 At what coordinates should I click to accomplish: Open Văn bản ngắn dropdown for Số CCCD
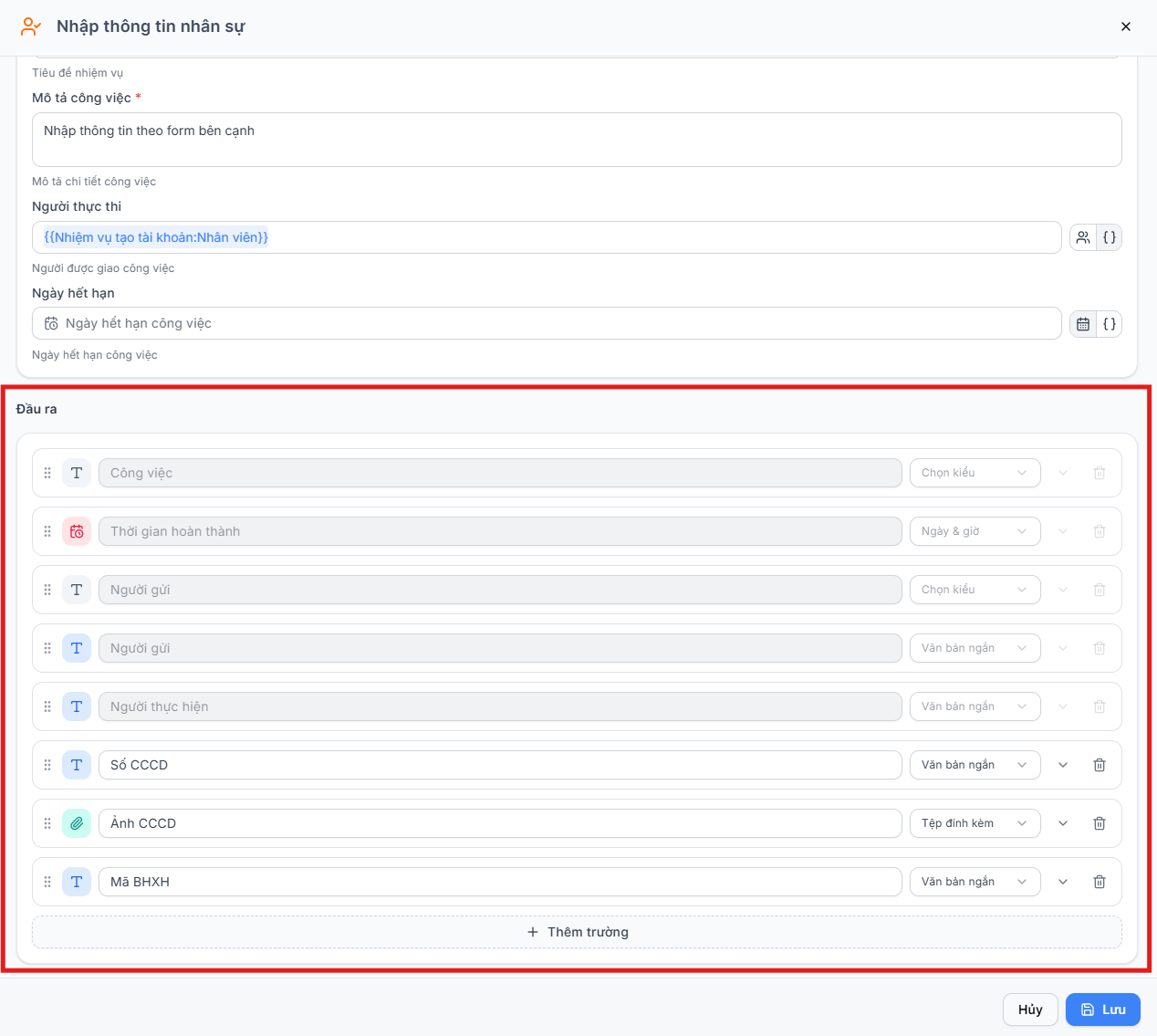pos(975,765)
